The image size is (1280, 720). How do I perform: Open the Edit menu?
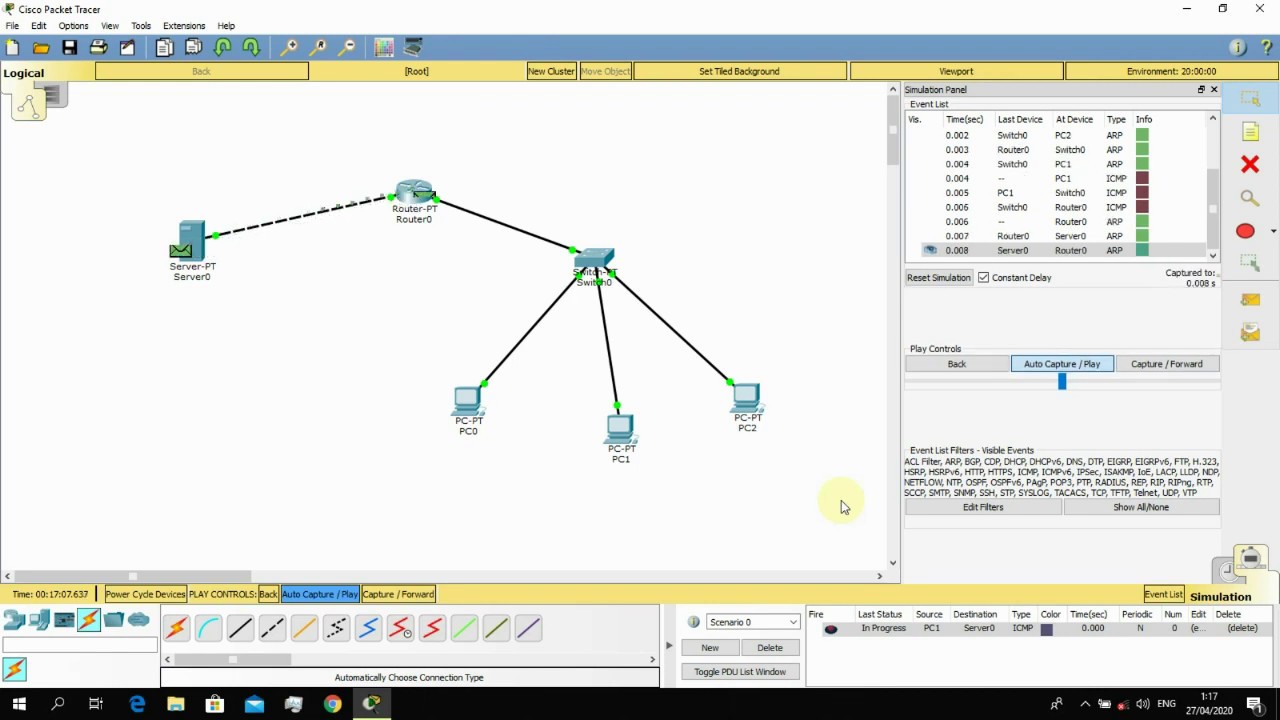[39, 26]
